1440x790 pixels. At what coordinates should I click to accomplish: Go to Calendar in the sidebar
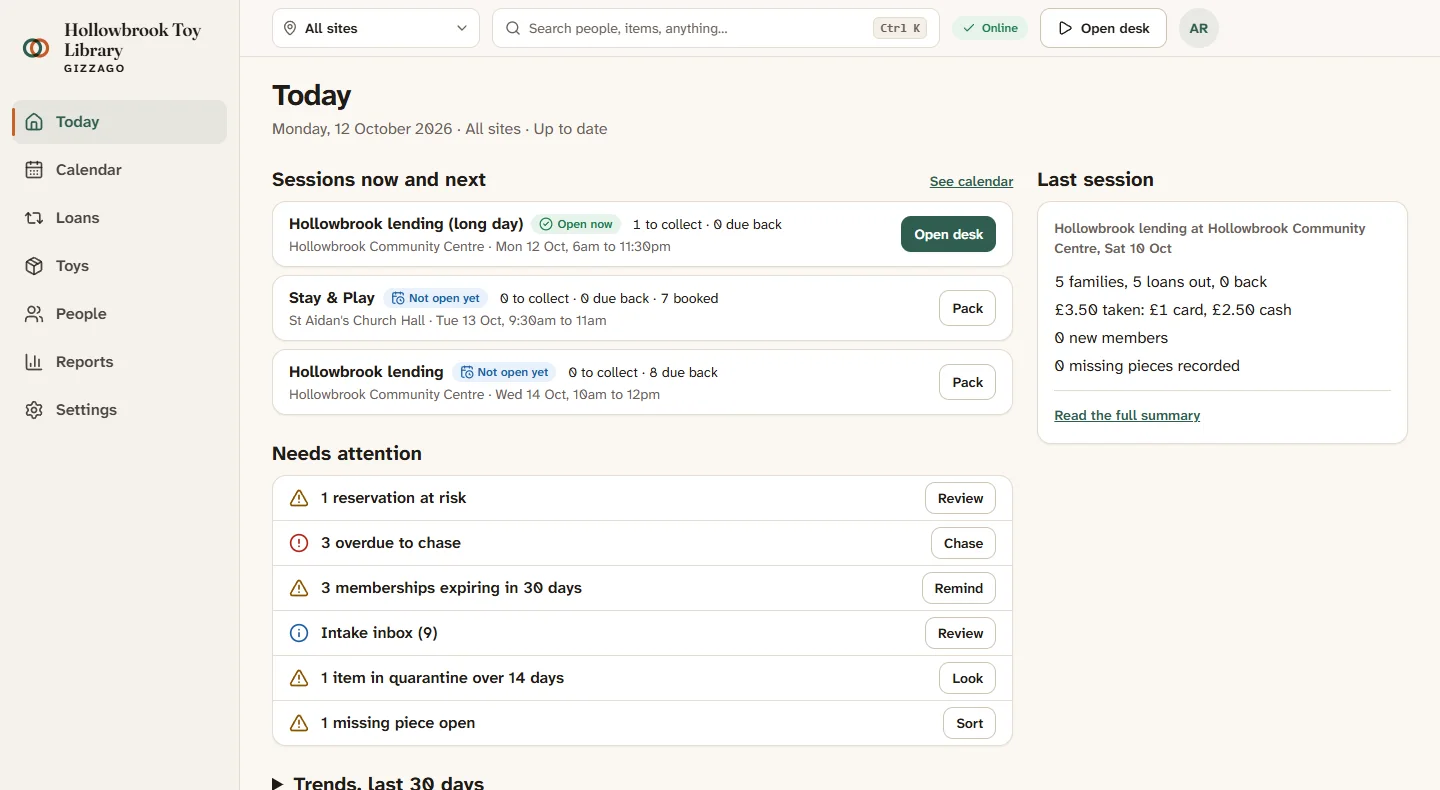(119, 170)
